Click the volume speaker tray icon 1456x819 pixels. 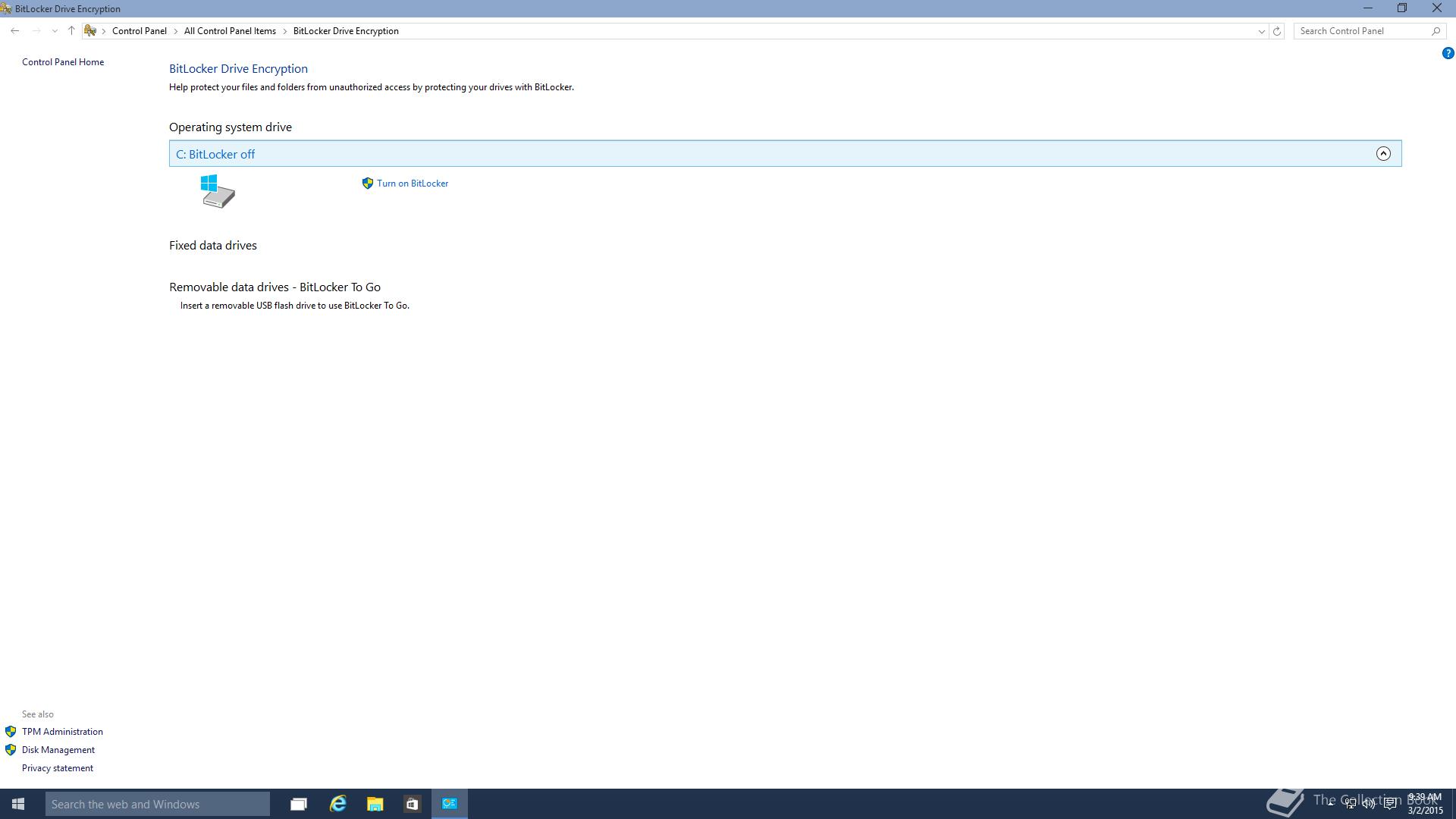1370,804
